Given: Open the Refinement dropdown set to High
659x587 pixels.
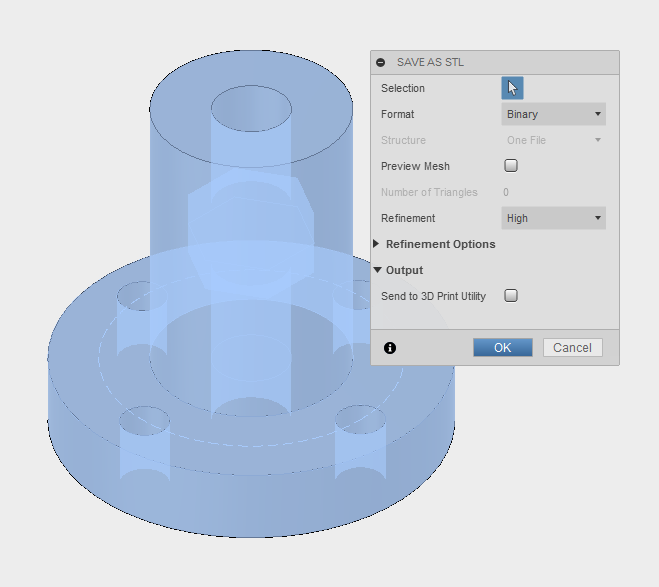Looking at the screenshot, I should coord(553,218).
